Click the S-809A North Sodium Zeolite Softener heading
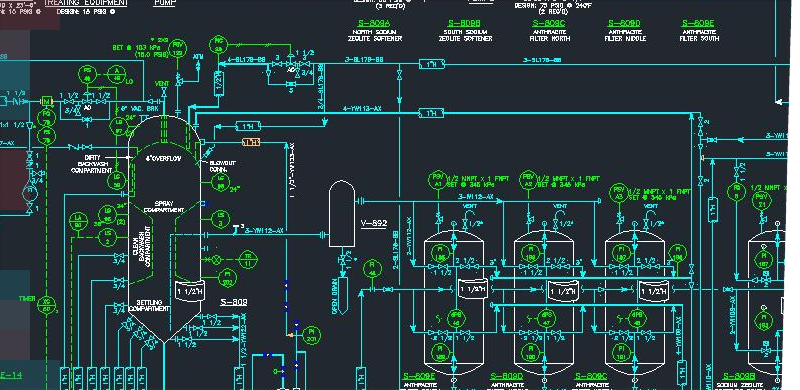800x390 pixels. [375, 31]
